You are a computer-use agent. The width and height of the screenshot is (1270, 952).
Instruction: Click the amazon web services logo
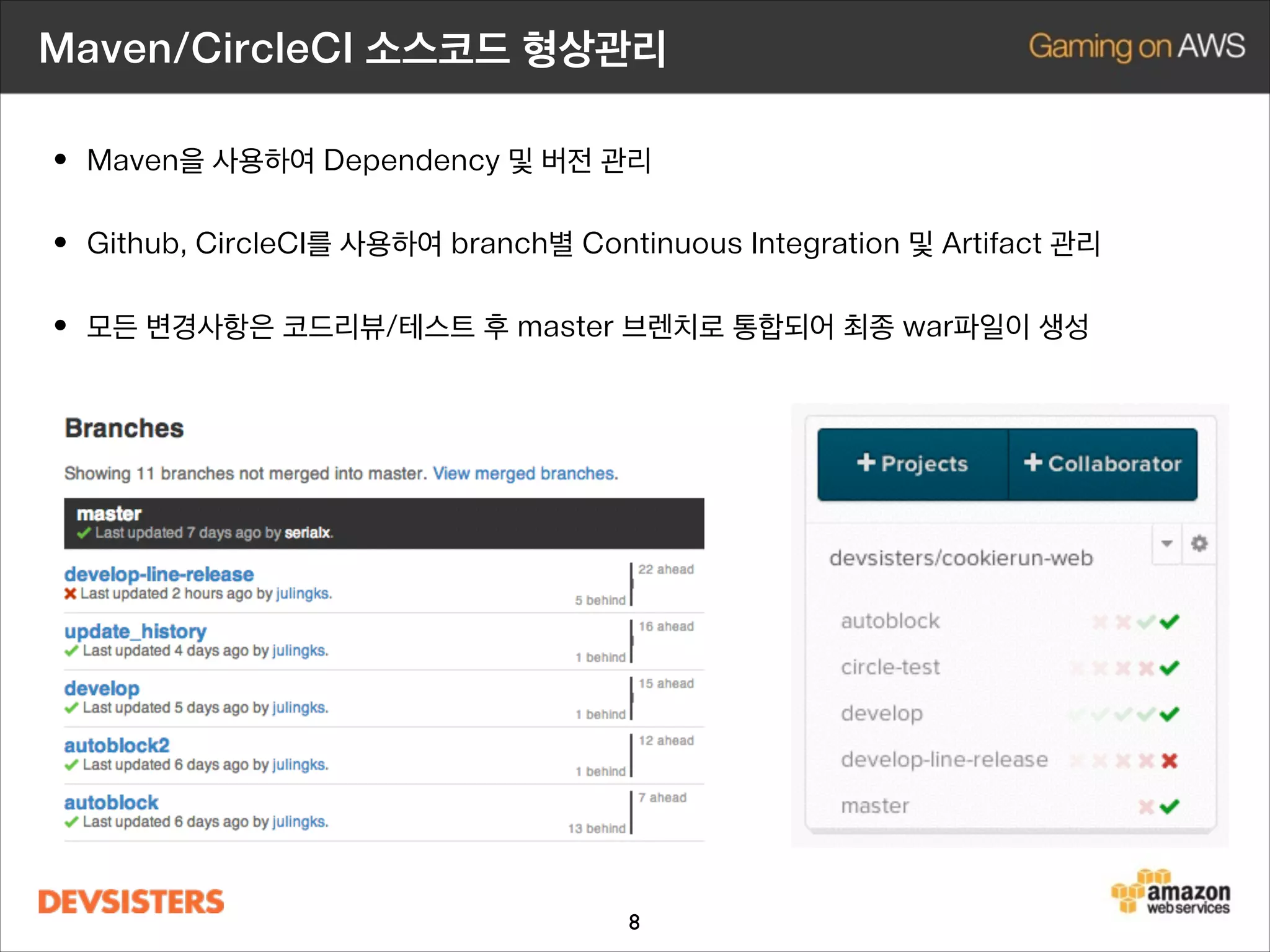point(1171,892)
